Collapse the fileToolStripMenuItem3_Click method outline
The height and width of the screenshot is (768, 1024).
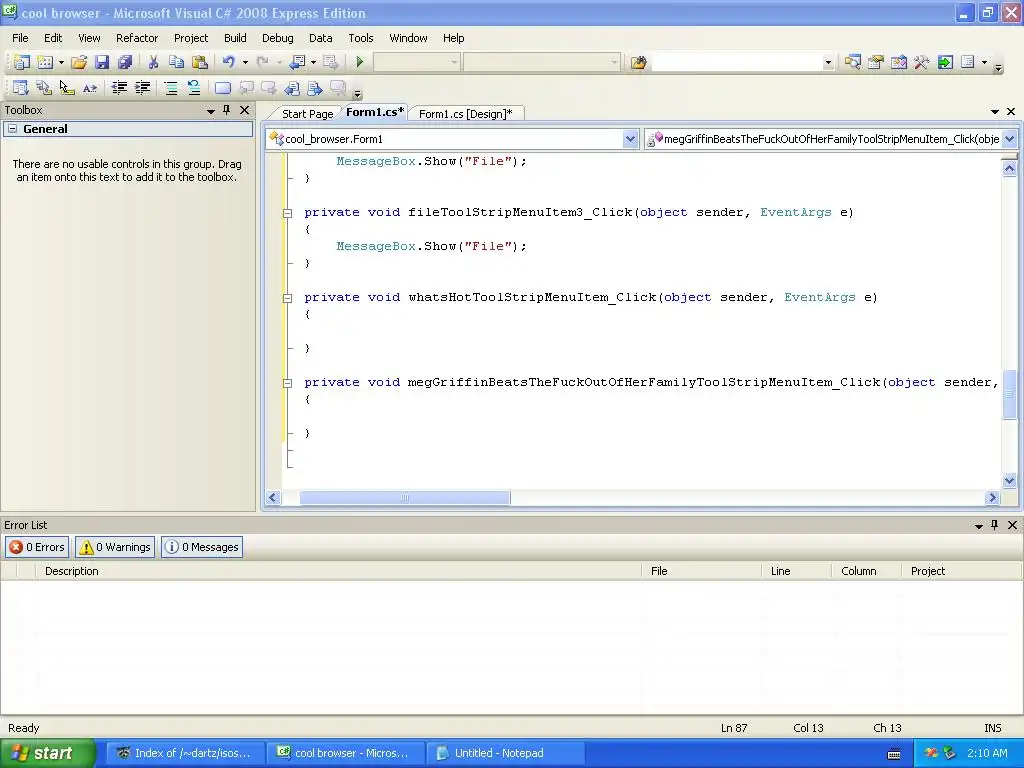pyautogui.click(x=287, y=212)
